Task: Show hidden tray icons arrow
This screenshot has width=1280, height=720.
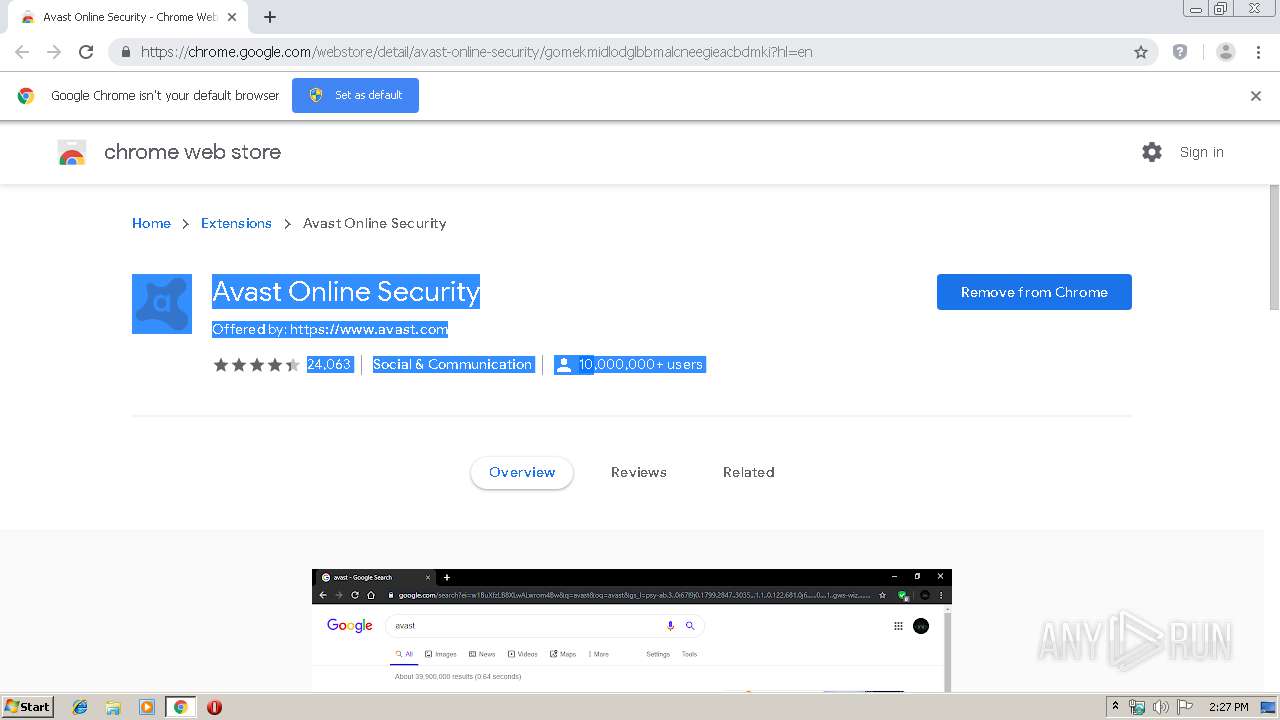Action: [x=1115, y=707]
